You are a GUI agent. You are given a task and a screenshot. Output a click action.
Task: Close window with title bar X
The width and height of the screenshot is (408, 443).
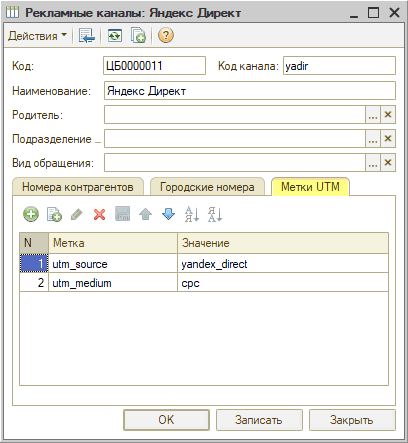[x=394, y=13]
